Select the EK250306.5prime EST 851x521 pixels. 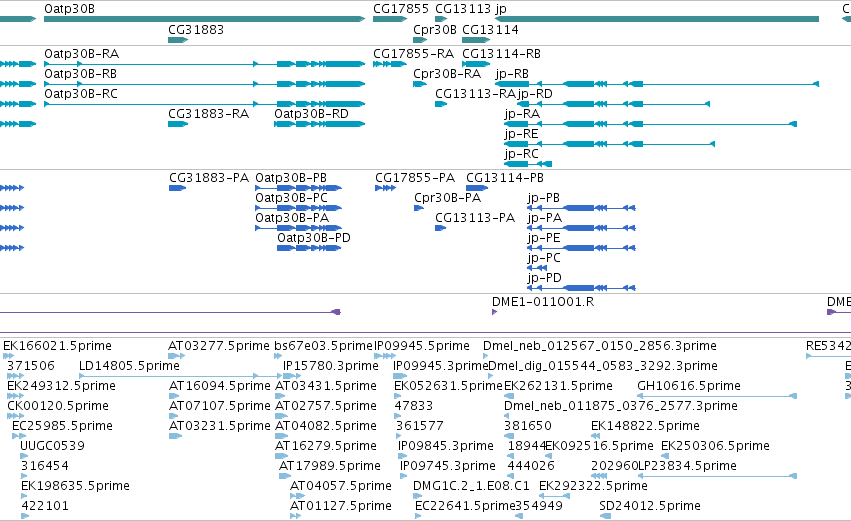(x=665, y=456)
